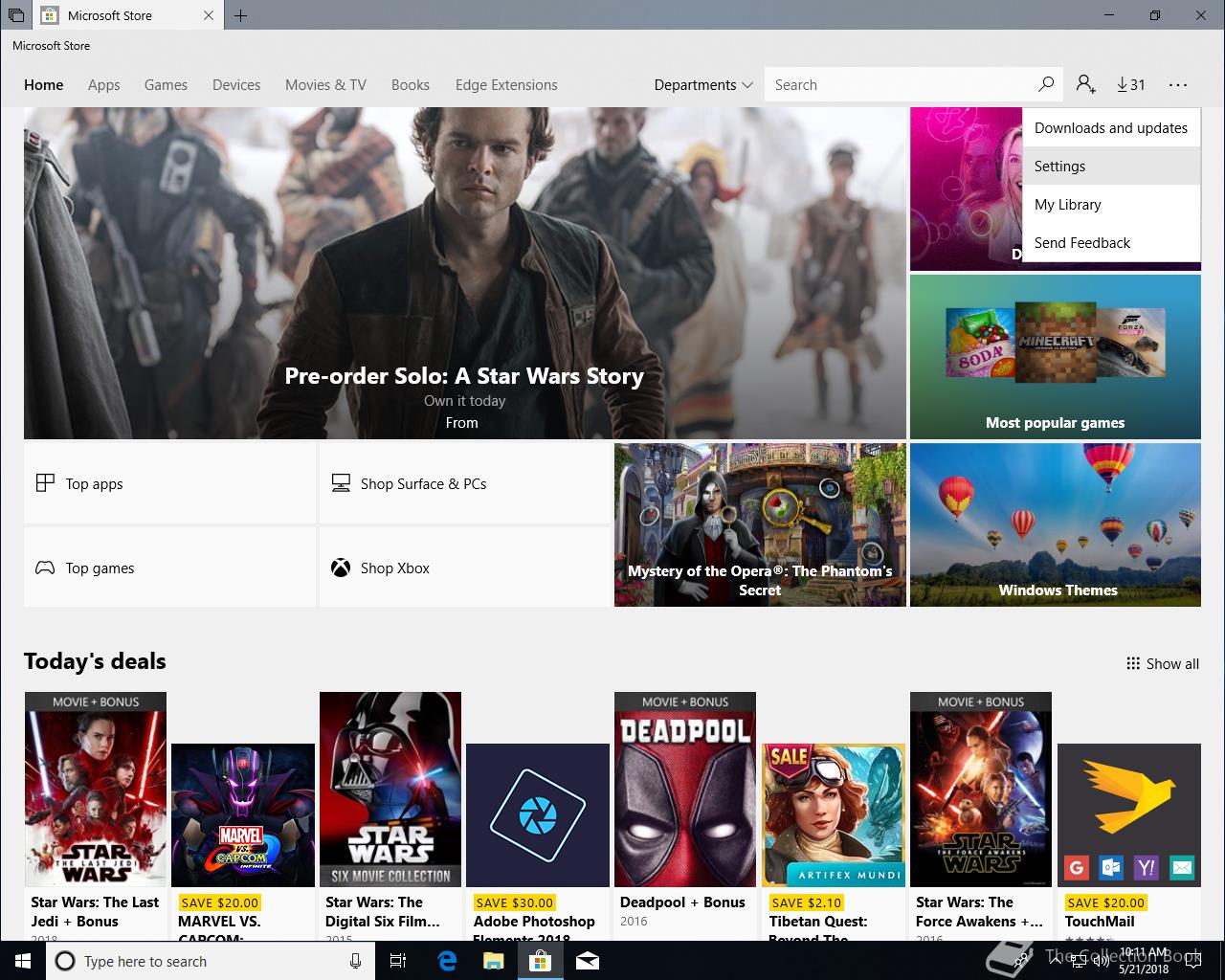Open the Top games tile
Screen dimensions: 1225x980
coord(169,568)
